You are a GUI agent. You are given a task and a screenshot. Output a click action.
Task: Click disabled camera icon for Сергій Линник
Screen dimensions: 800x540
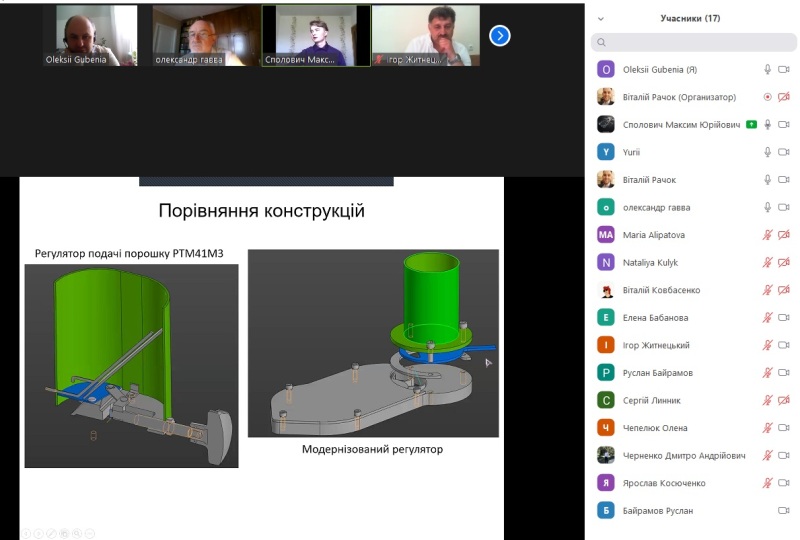784,400
